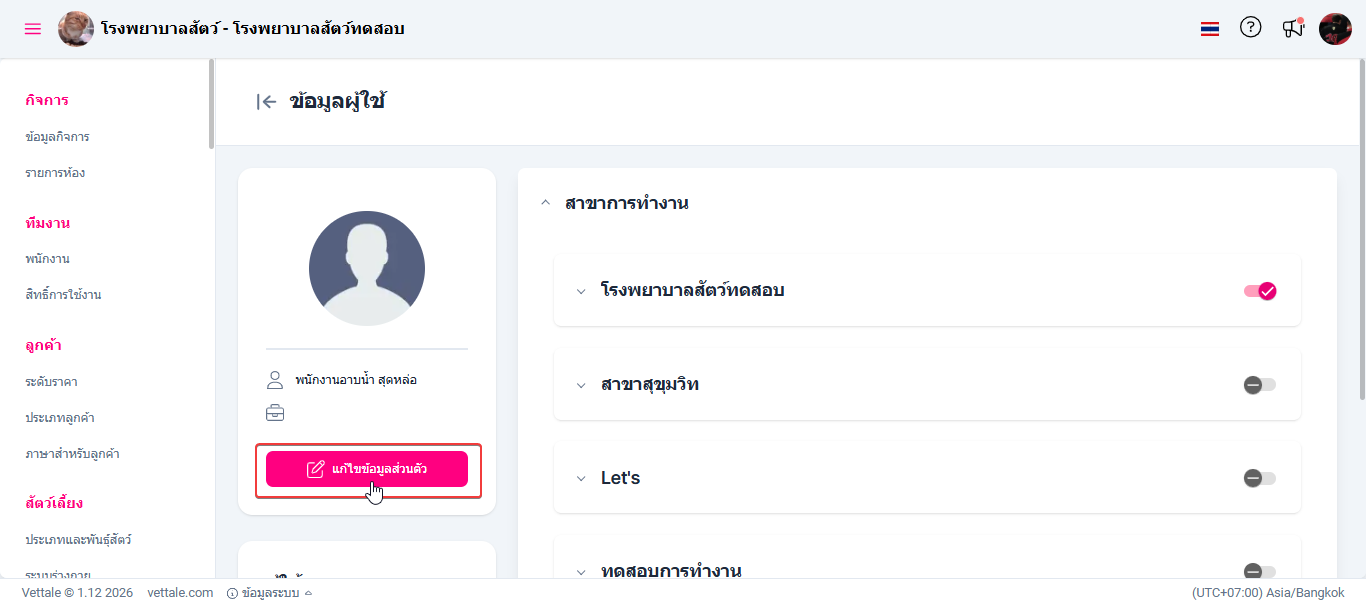Open พนักงาน in the sidebar
This screenshot has width=1366, height=607.
(x=48, y=259)
